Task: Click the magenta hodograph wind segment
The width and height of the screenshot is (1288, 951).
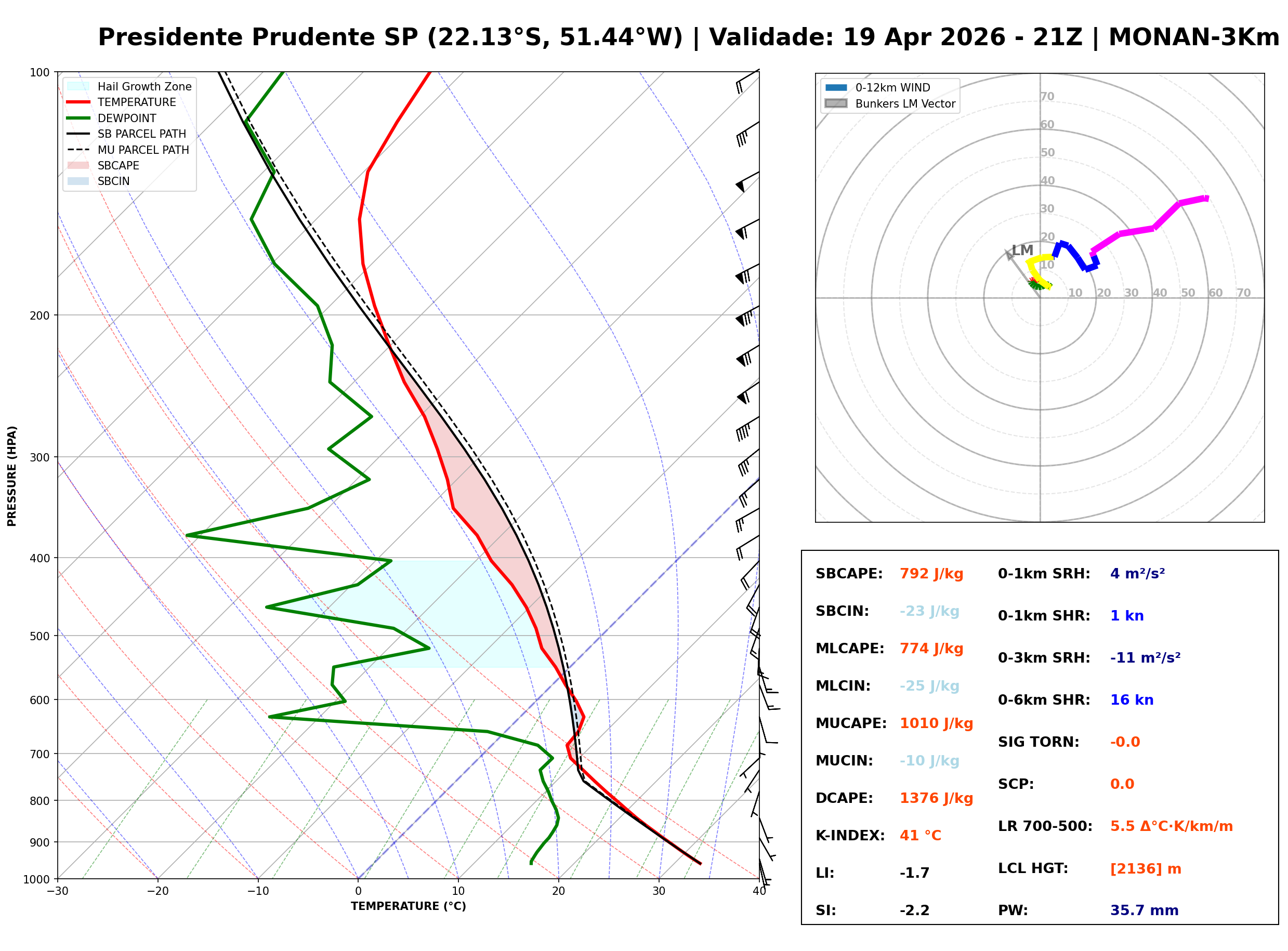Action: pyautogui.click(x=1137, y=231)
